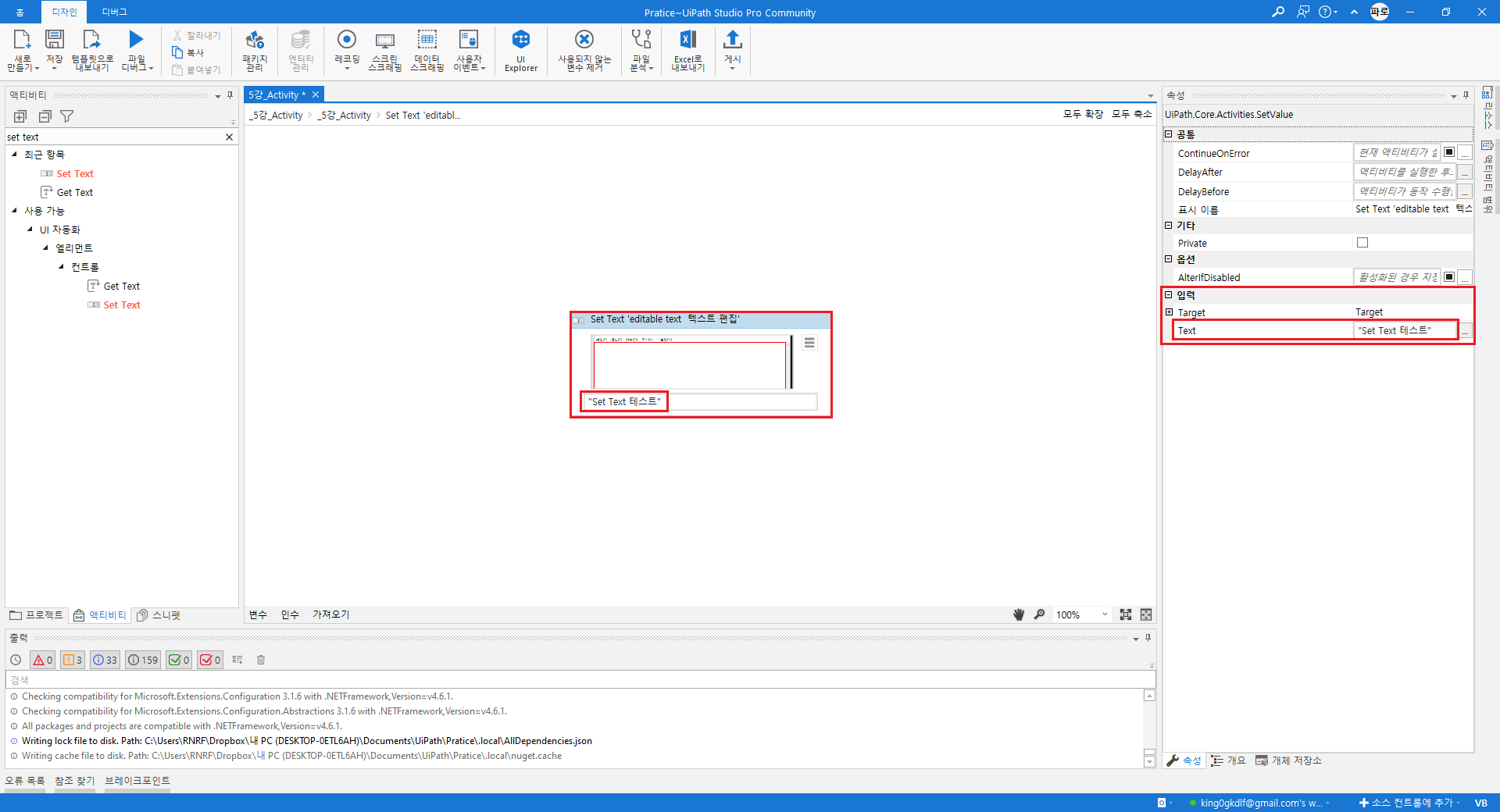Click 모두 확장 in the designer
The image size is (1500, 812).
(1083, 114)
